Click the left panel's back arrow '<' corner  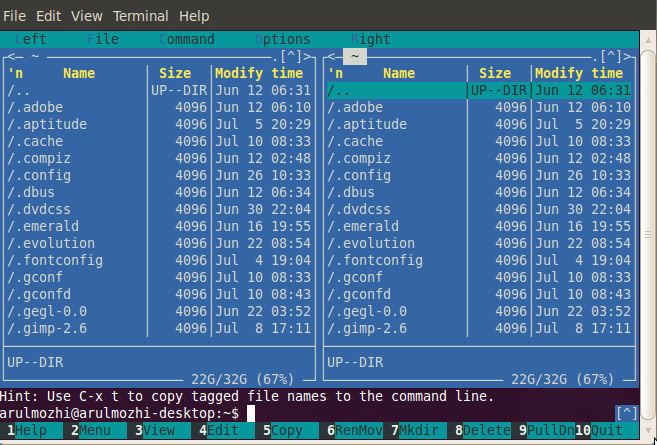pos(10,57)
